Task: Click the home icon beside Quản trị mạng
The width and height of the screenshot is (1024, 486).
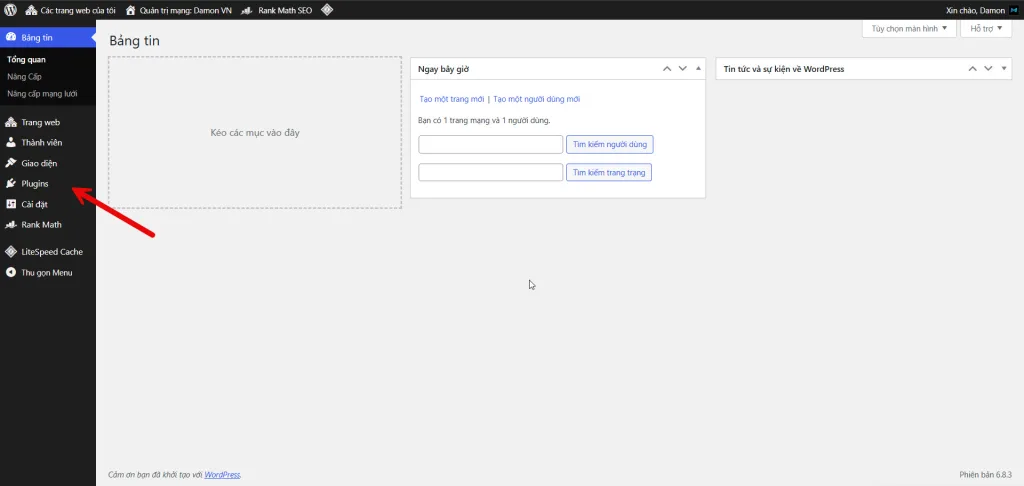Action: click(131, 10)
